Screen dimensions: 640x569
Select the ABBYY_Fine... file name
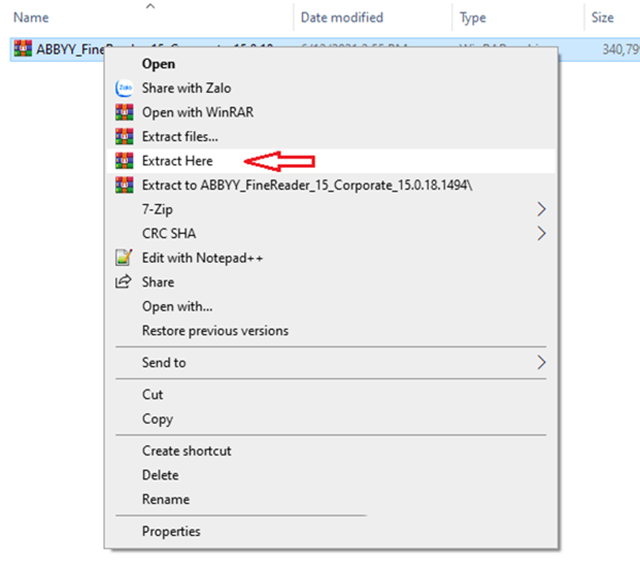[x=70, y=49]
